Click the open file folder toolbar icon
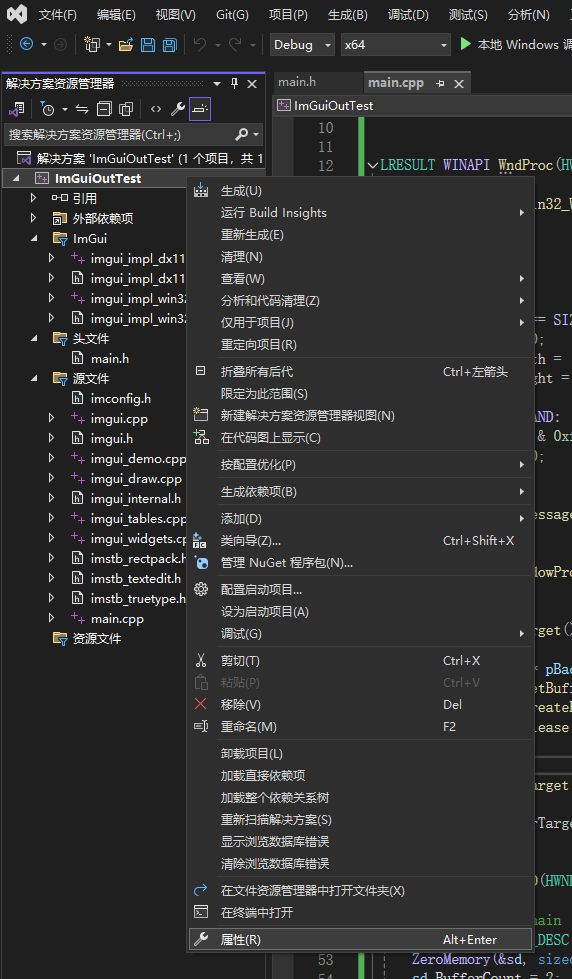This screenshot has width=572, height=979. [x=126, y=44]
